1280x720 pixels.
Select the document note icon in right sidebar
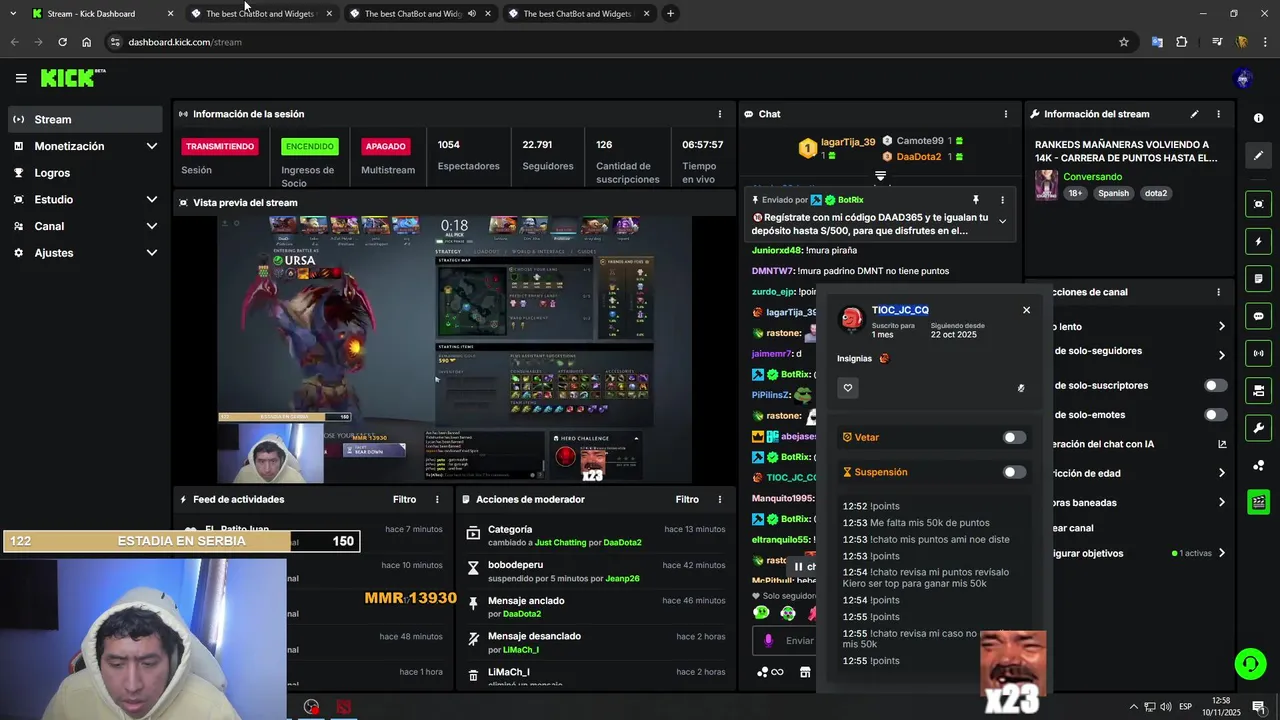[x=1258, y=279]
